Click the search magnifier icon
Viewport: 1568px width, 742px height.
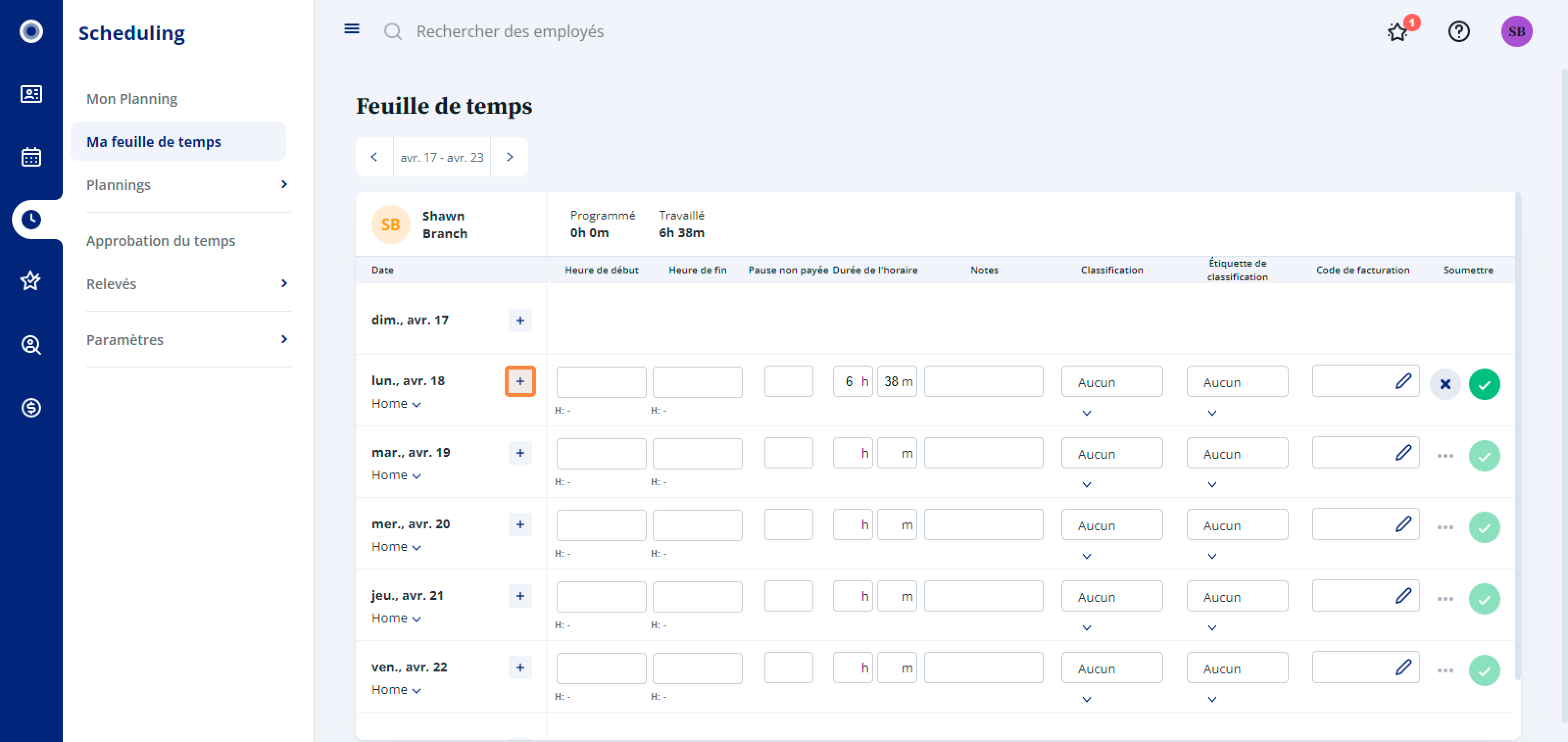click(x=392, y=31)
